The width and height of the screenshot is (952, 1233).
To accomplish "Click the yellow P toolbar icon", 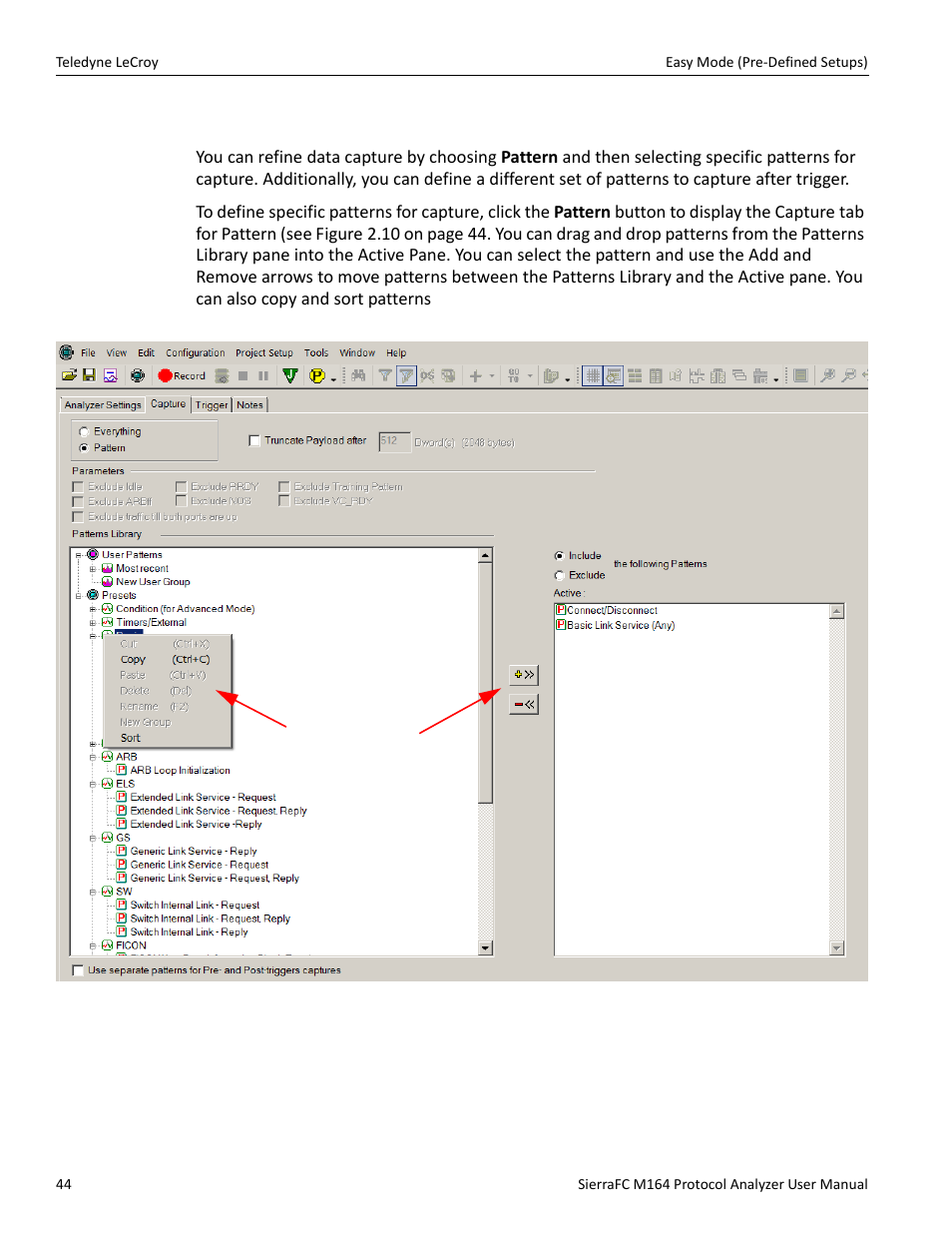I will (x=317, y=375).
